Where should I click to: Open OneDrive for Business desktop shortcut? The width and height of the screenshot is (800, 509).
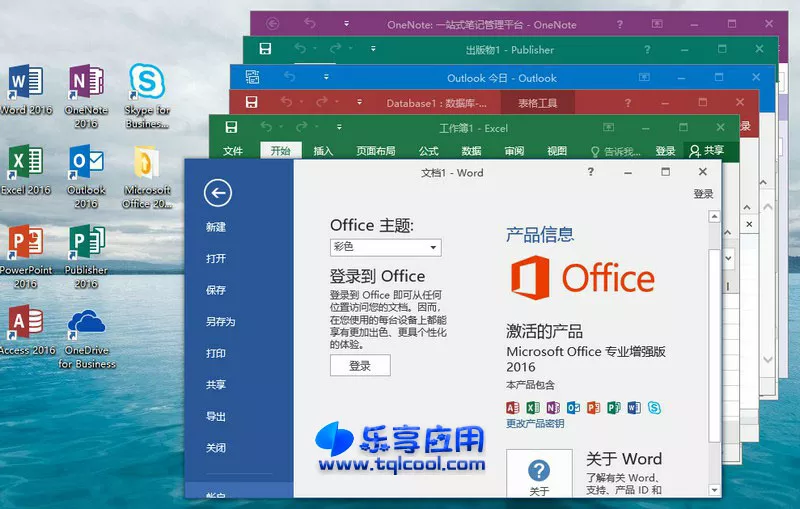(86, 338)
